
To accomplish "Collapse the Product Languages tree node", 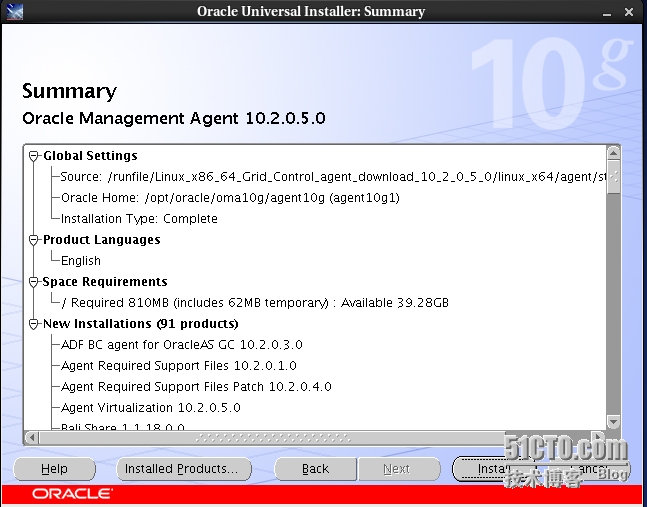I will [x=33, y=240].
